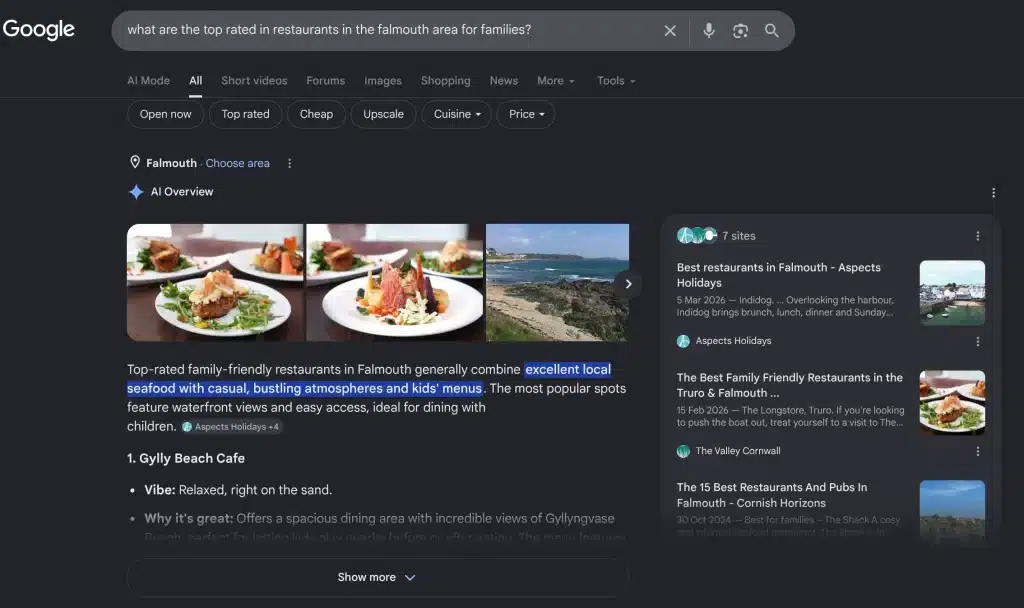
Task: Open The 15 Best Restaurants And Pubs link
Action: (772, 495)
